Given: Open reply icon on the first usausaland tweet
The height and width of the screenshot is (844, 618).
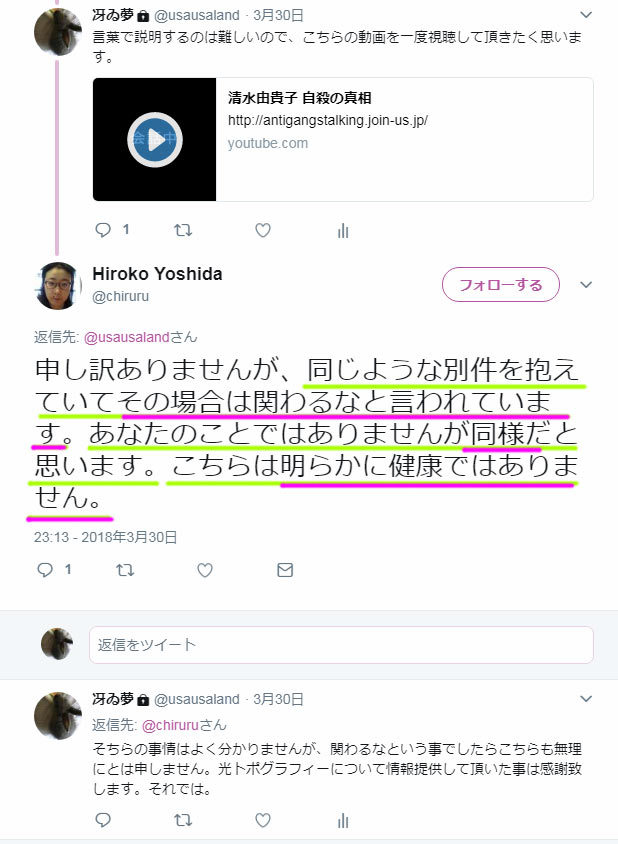Looking at the screenshot, I should pyautogui.click(x=103, y=230).
